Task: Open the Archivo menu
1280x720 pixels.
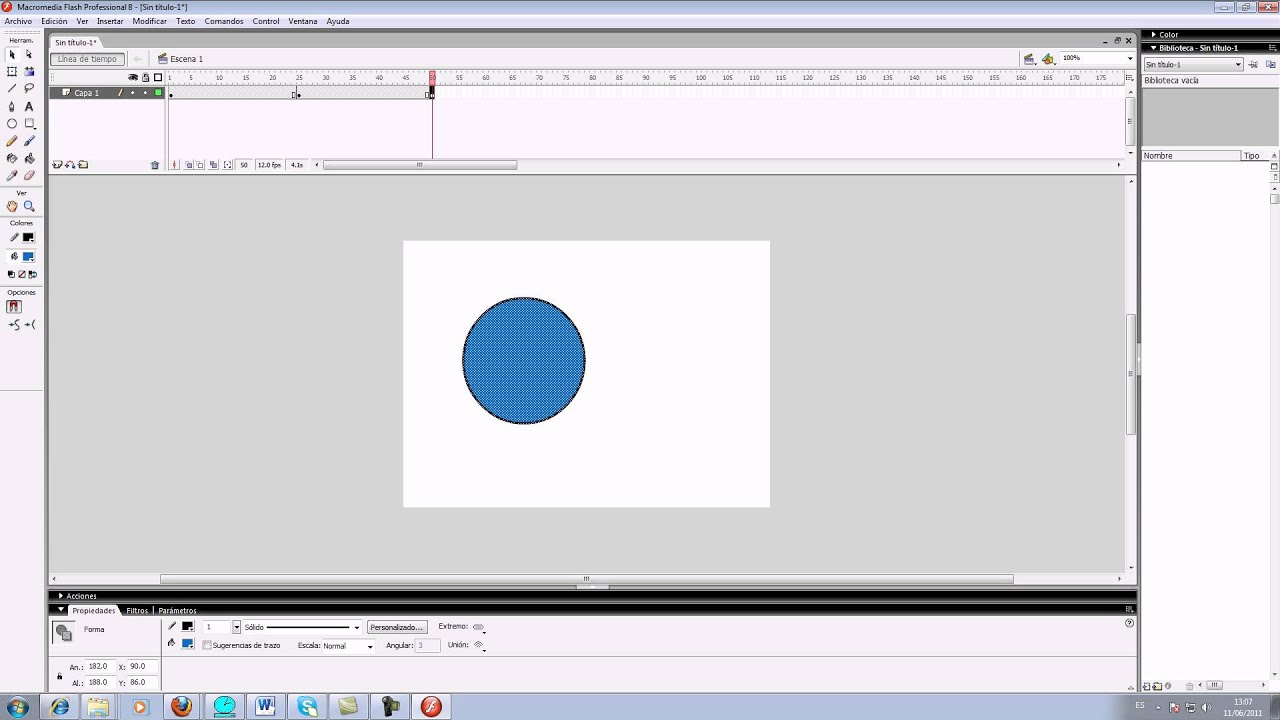Action: pyautogui.click(x=18, y=21)
